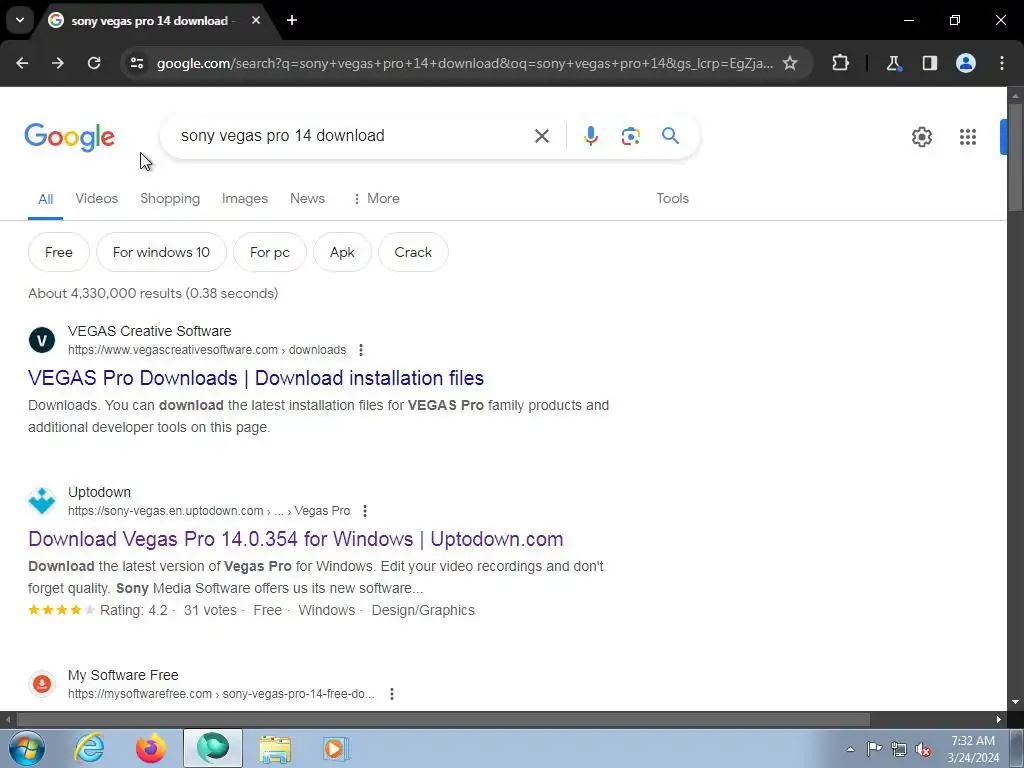Click the VEGAS Creative Software favicon

tap(42, 340)
